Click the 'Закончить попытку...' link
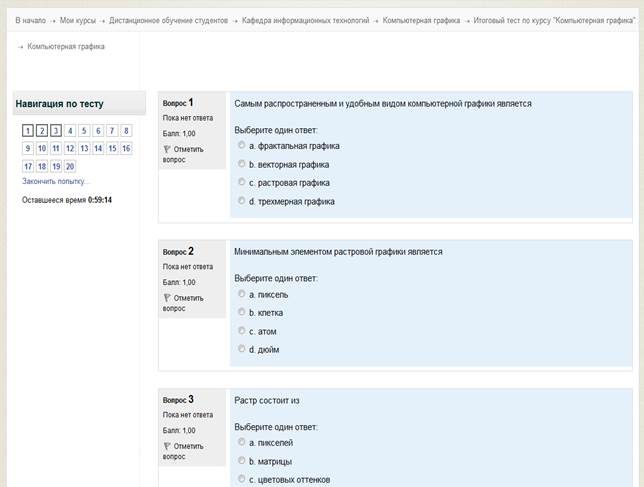The width and height of the screenshot is (644, 487). click(55, 181)
